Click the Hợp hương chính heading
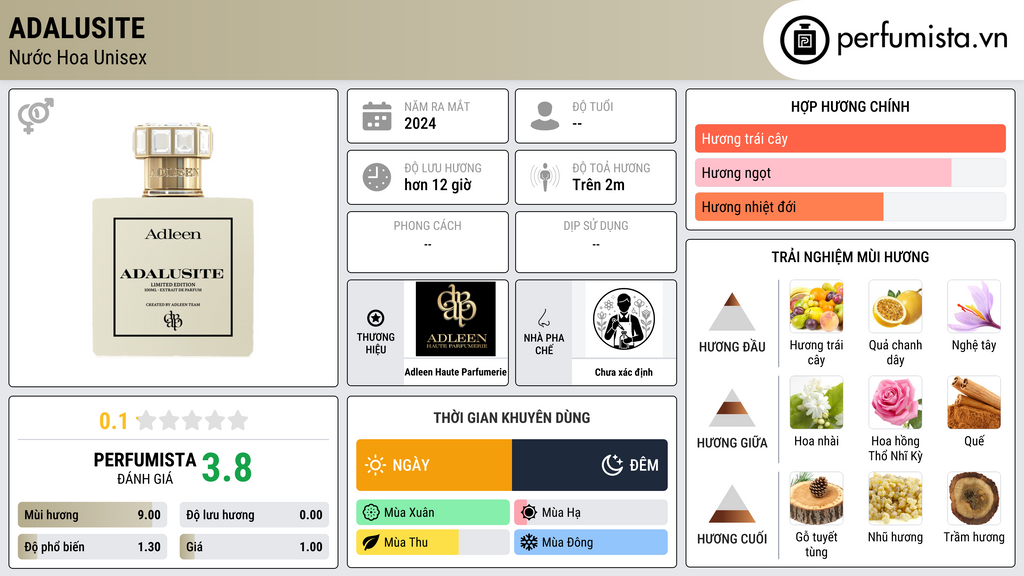1024x576 pixels. 850,106
